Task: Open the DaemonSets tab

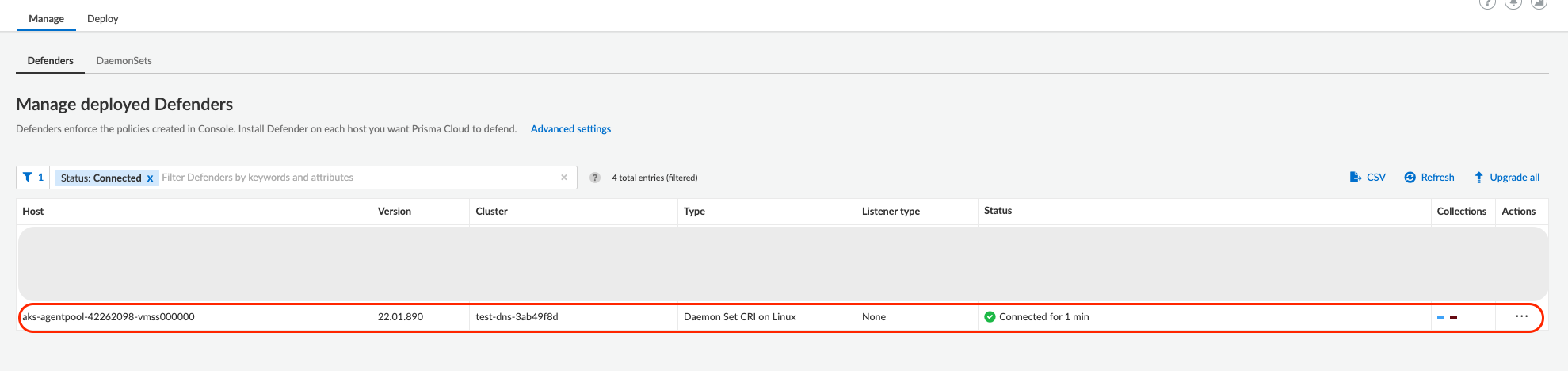Action: click(124, 61)
